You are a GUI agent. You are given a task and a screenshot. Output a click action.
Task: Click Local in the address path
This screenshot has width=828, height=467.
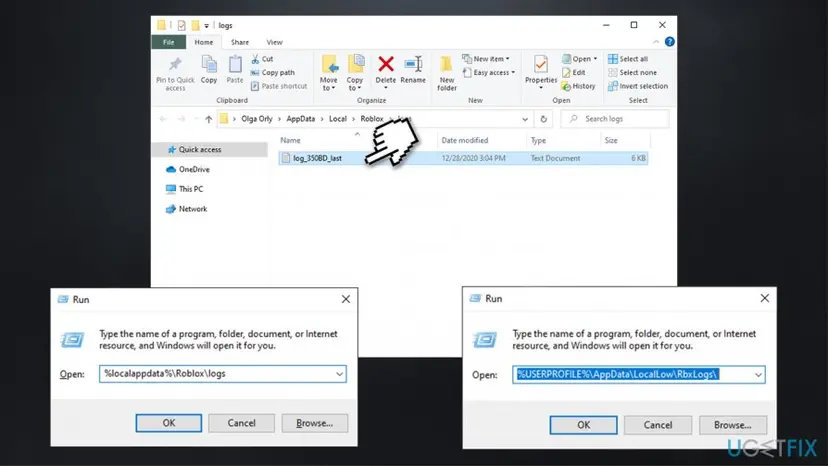click(x=337, y=119)
